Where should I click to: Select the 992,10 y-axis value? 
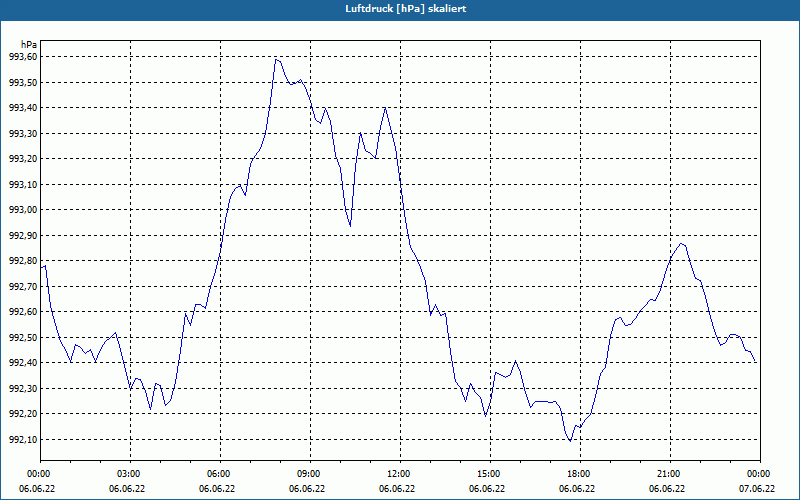[x=23, y=439]
